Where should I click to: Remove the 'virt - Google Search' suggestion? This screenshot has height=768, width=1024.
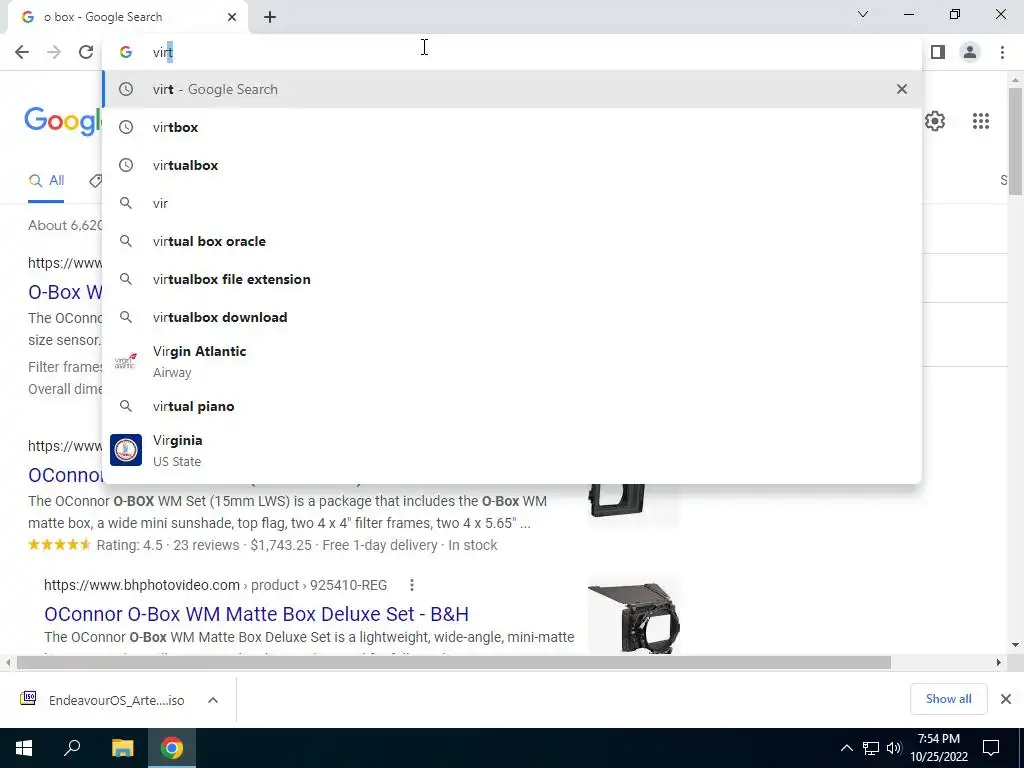point(902,89)
